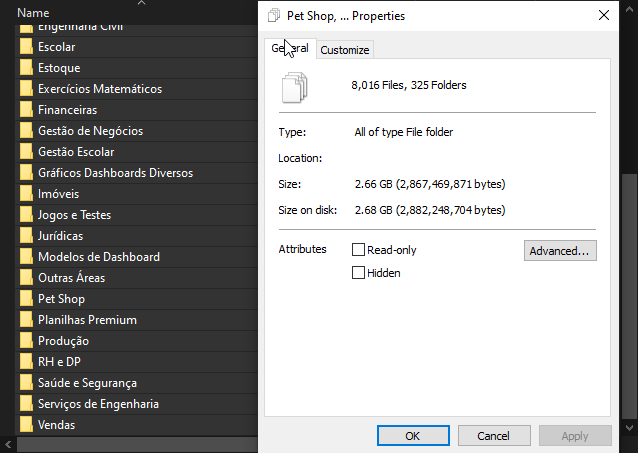
Task: Tick the Hidden attribute checkbox
Action: 358,272
